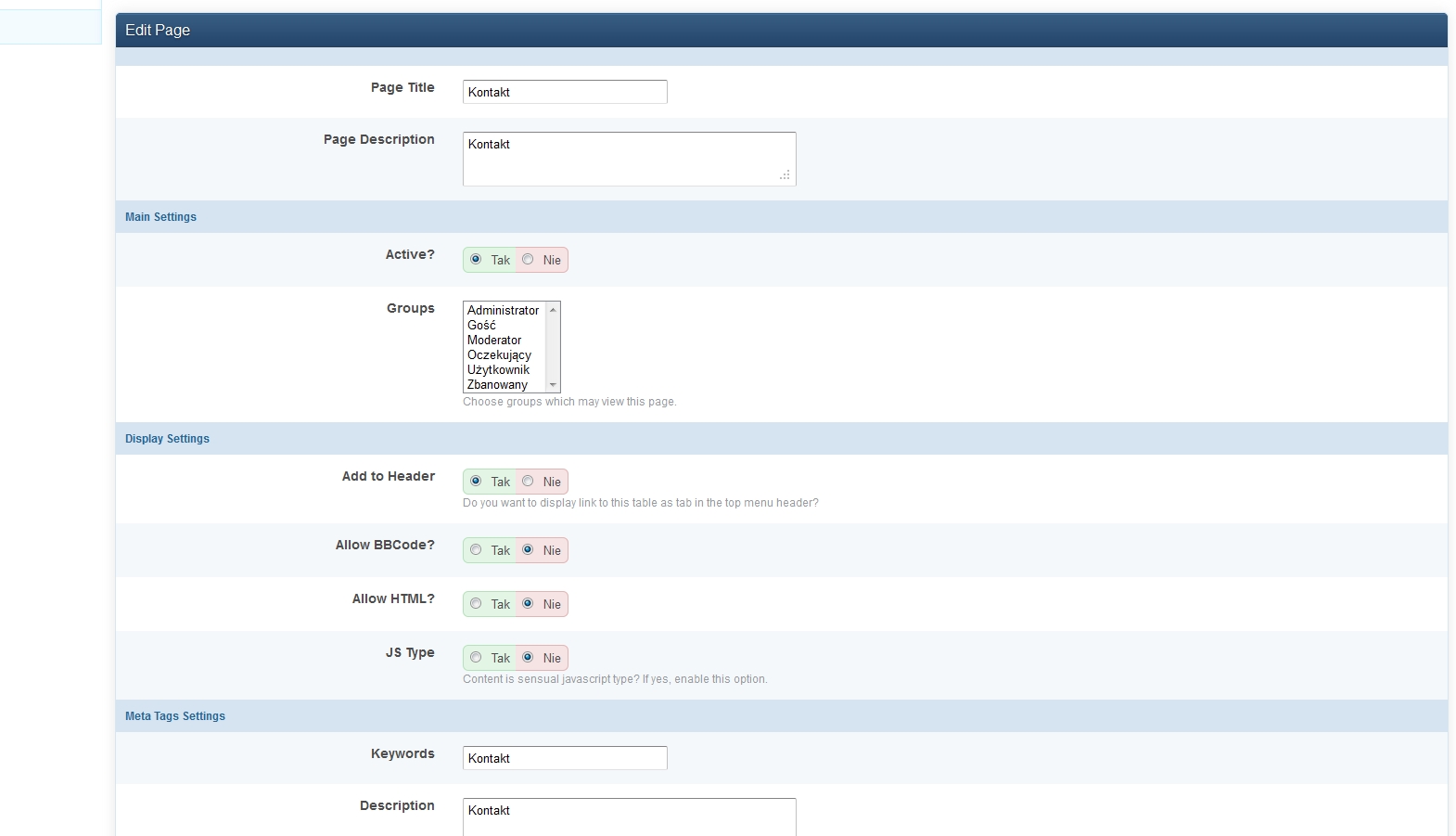1456x836 pixels.
Task: Select Oczekujący group option
Action: (x=499, y=355)
